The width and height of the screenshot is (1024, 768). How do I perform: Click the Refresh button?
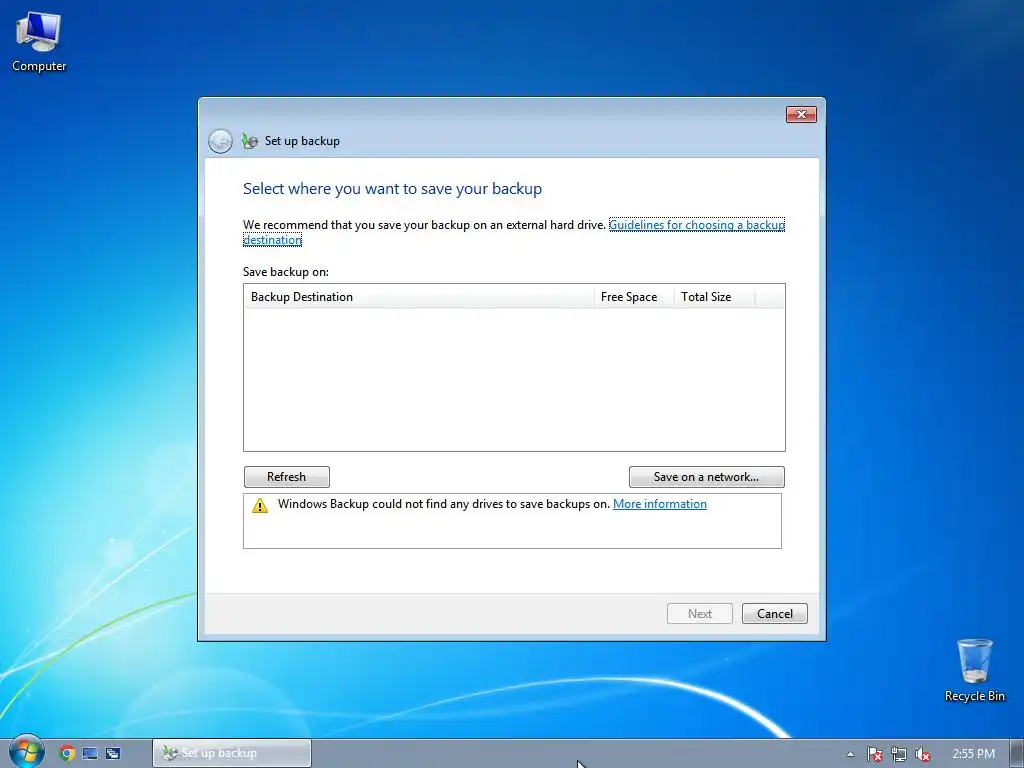coord(287,477)
